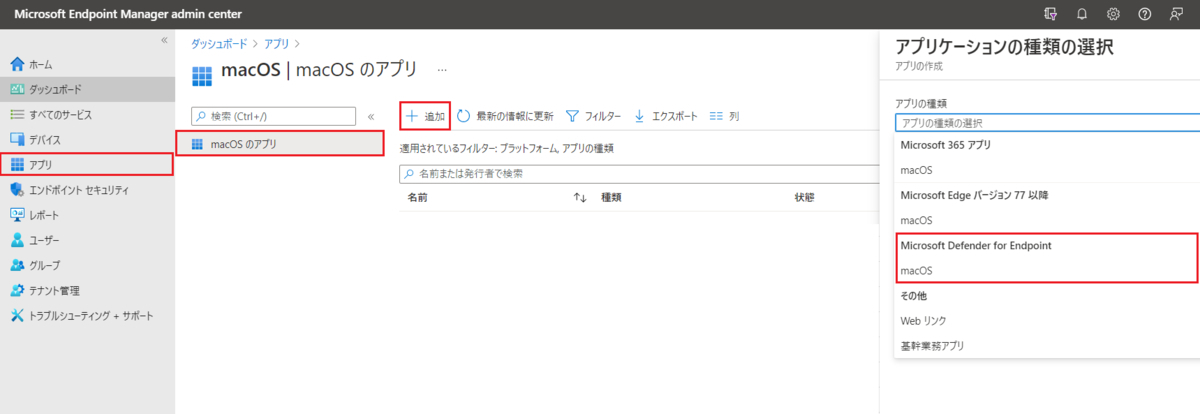
Task: Collapse the blade menu with double chevron
Action: click(371, 117)
